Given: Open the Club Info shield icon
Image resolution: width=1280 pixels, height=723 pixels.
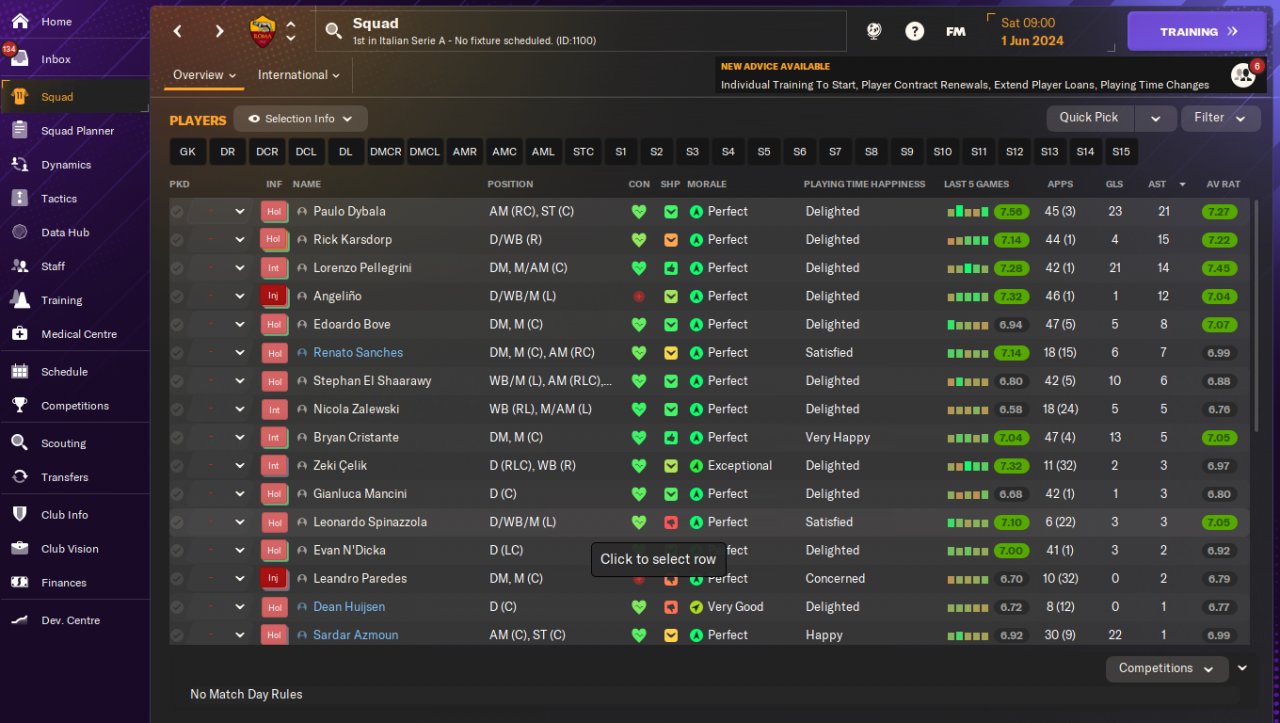Looking at the screenshot, I should point(19,514).
